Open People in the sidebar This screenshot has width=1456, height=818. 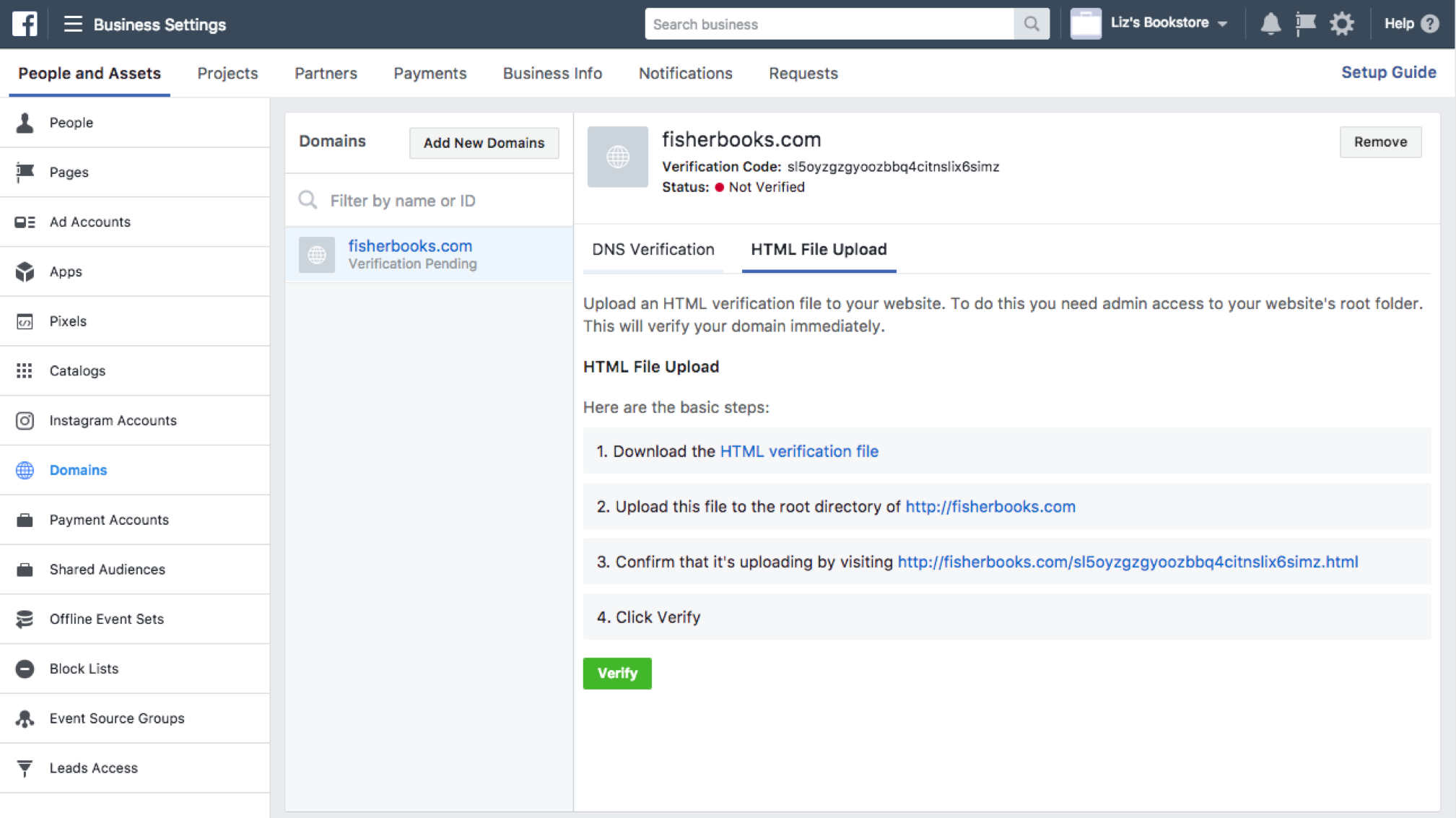[x=135, y=123]
